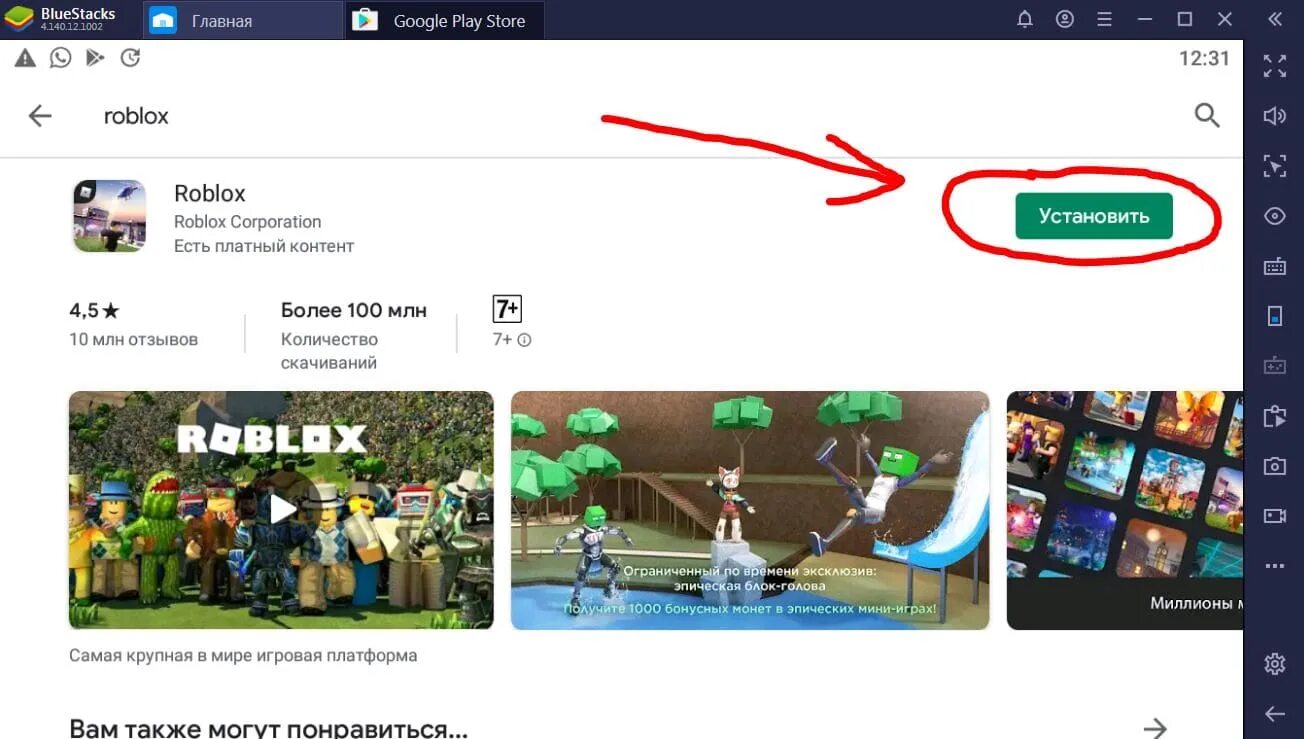Click the 10 млн отзывов label
The image size is (1304, 739).
[134, 340]
